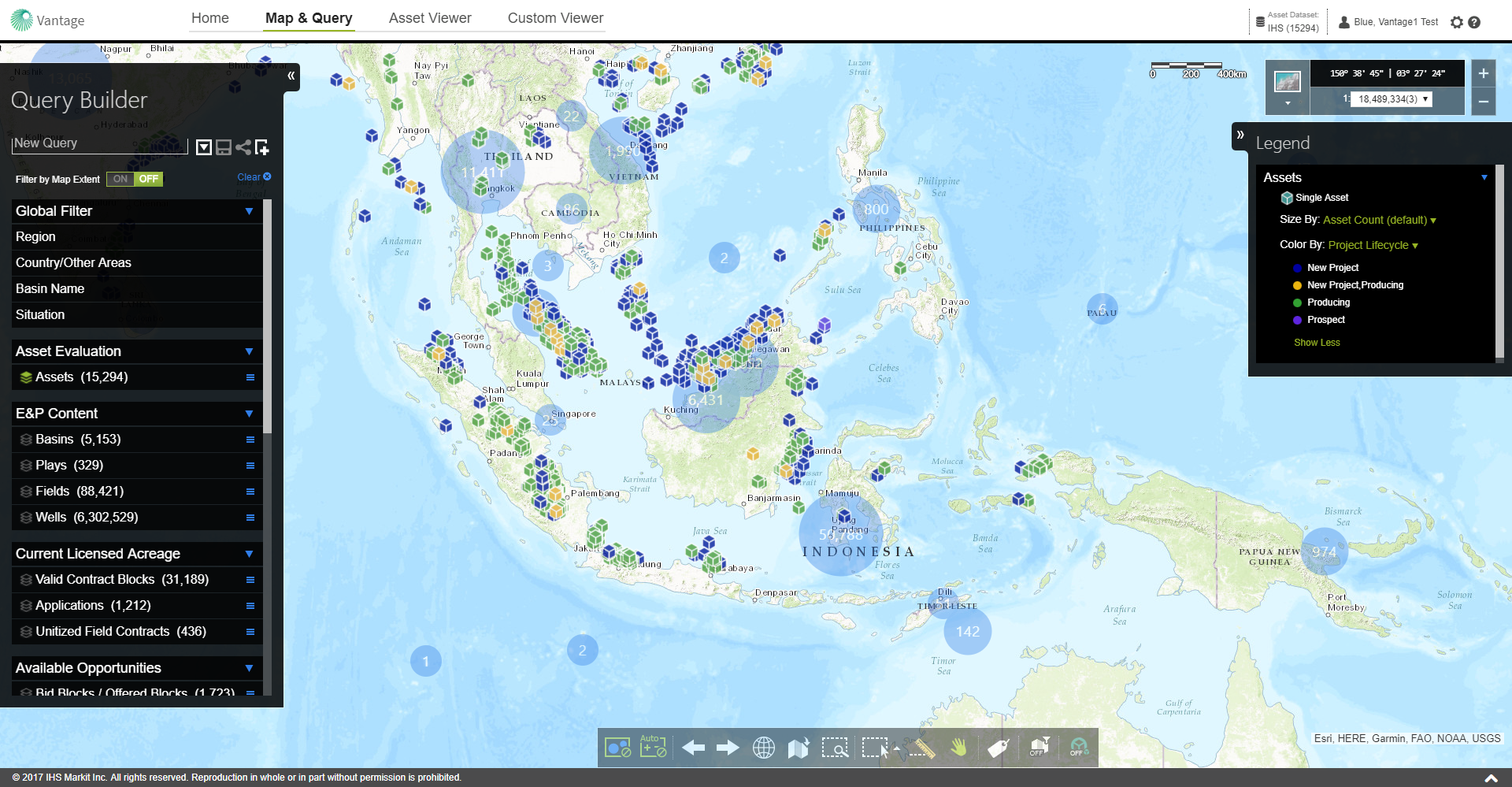Toggle the map filter OFF icon in toolbar

pos(1039,747)
